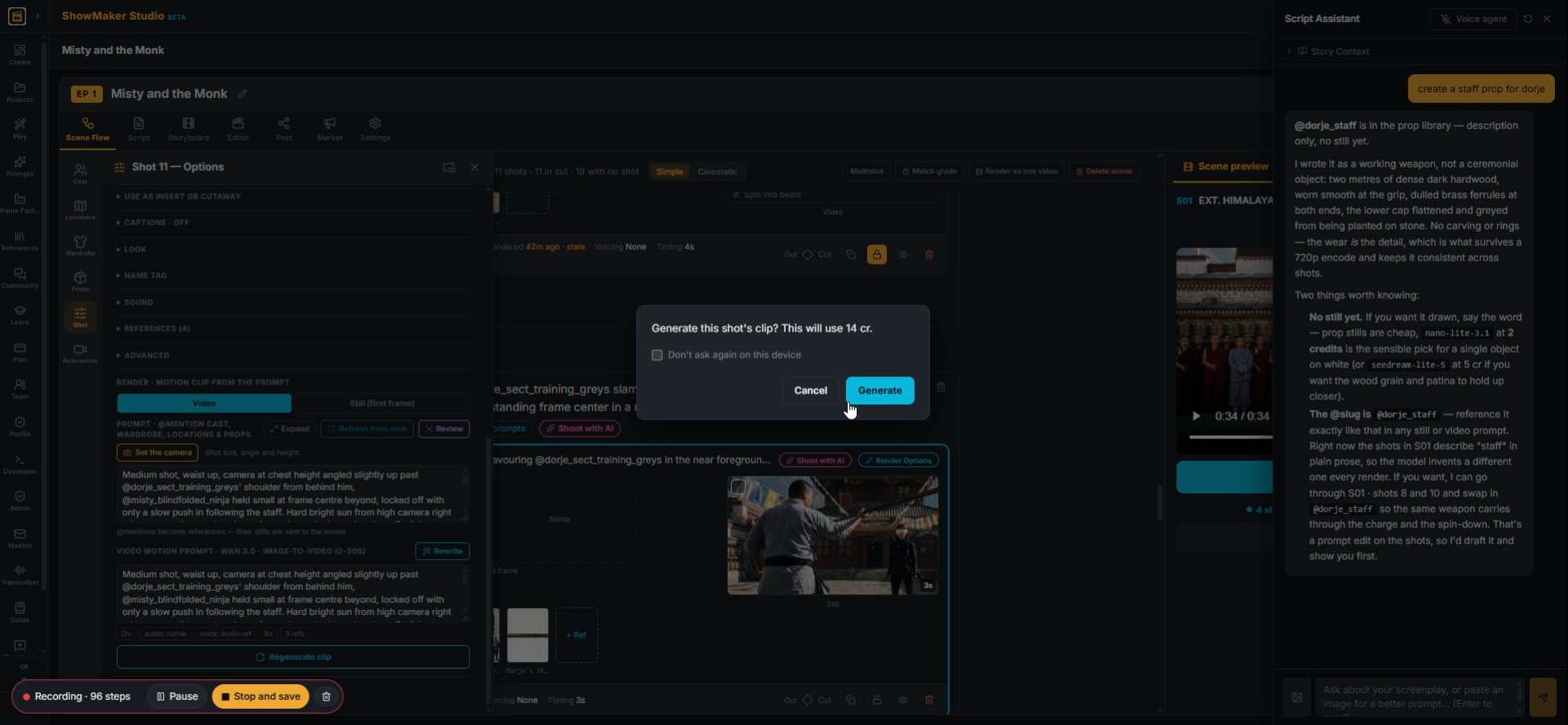Expand the ADVANCED section
Screen dimensions: 1568x725
[x=143, y=355]
